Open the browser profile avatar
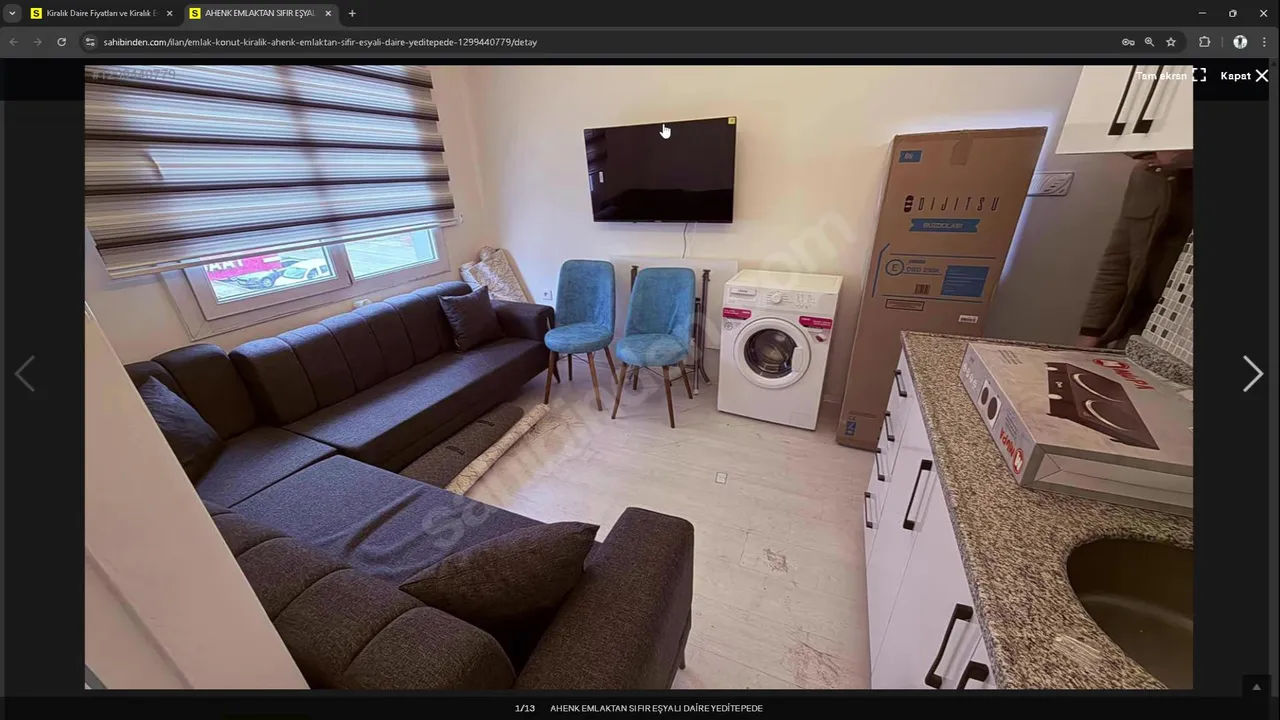The width and height of the screenshot is (1280, 720). (x=1240, y=42)
